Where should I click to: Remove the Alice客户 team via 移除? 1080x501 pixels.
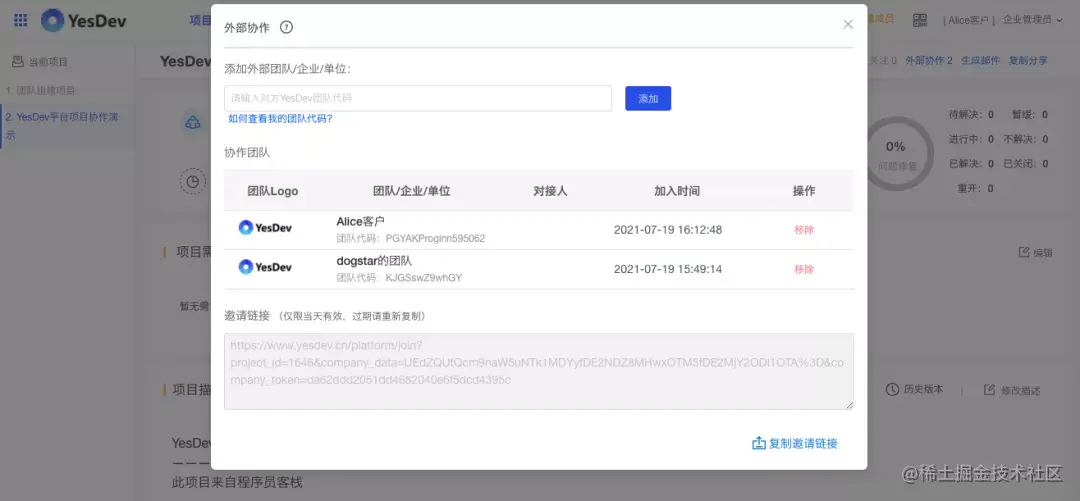pyautogui.click(x=804, y=230)
